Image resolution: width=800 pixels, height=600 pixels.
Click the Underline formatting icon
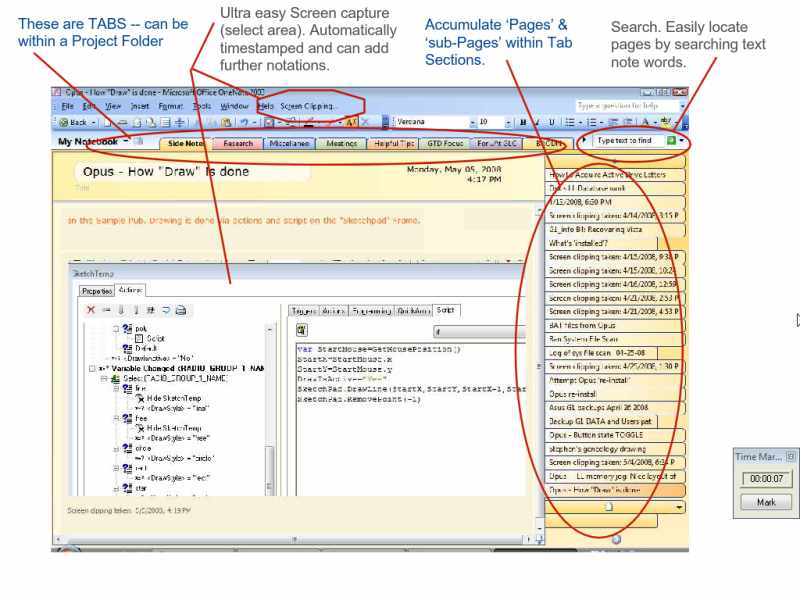pyautogui.click(x=552, y=122)
